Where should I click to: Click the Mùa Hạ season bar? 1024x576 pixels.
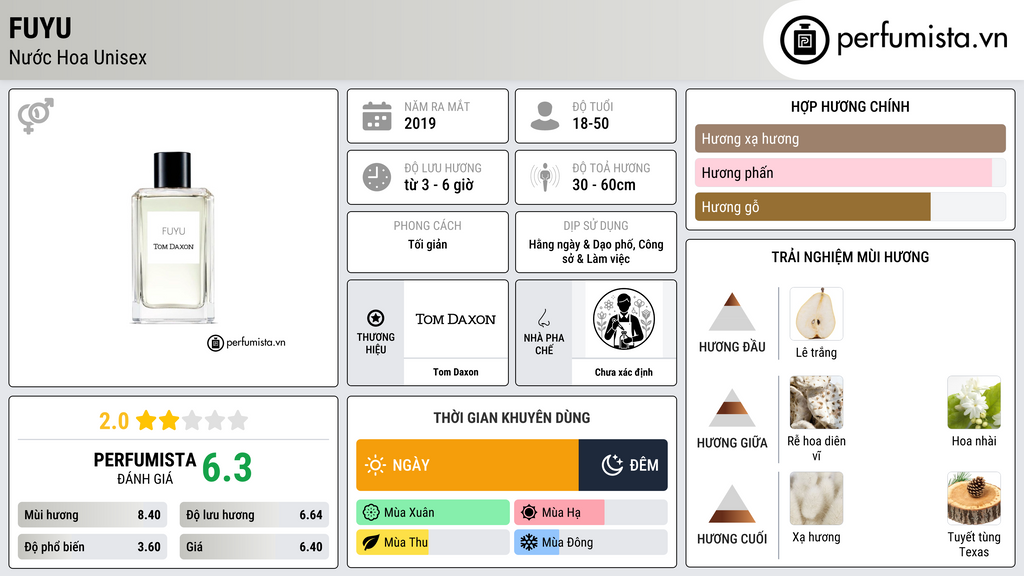point(591,513)
